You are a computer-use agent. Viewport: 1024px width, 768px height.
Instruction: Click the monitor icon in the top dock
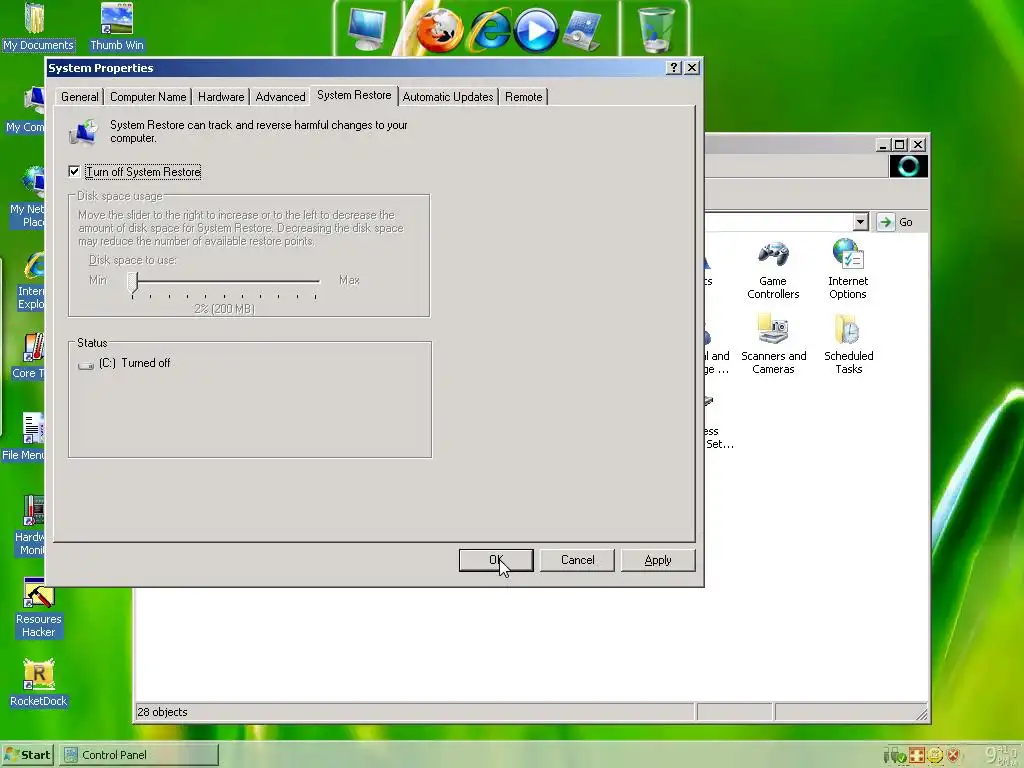(366, 29)
